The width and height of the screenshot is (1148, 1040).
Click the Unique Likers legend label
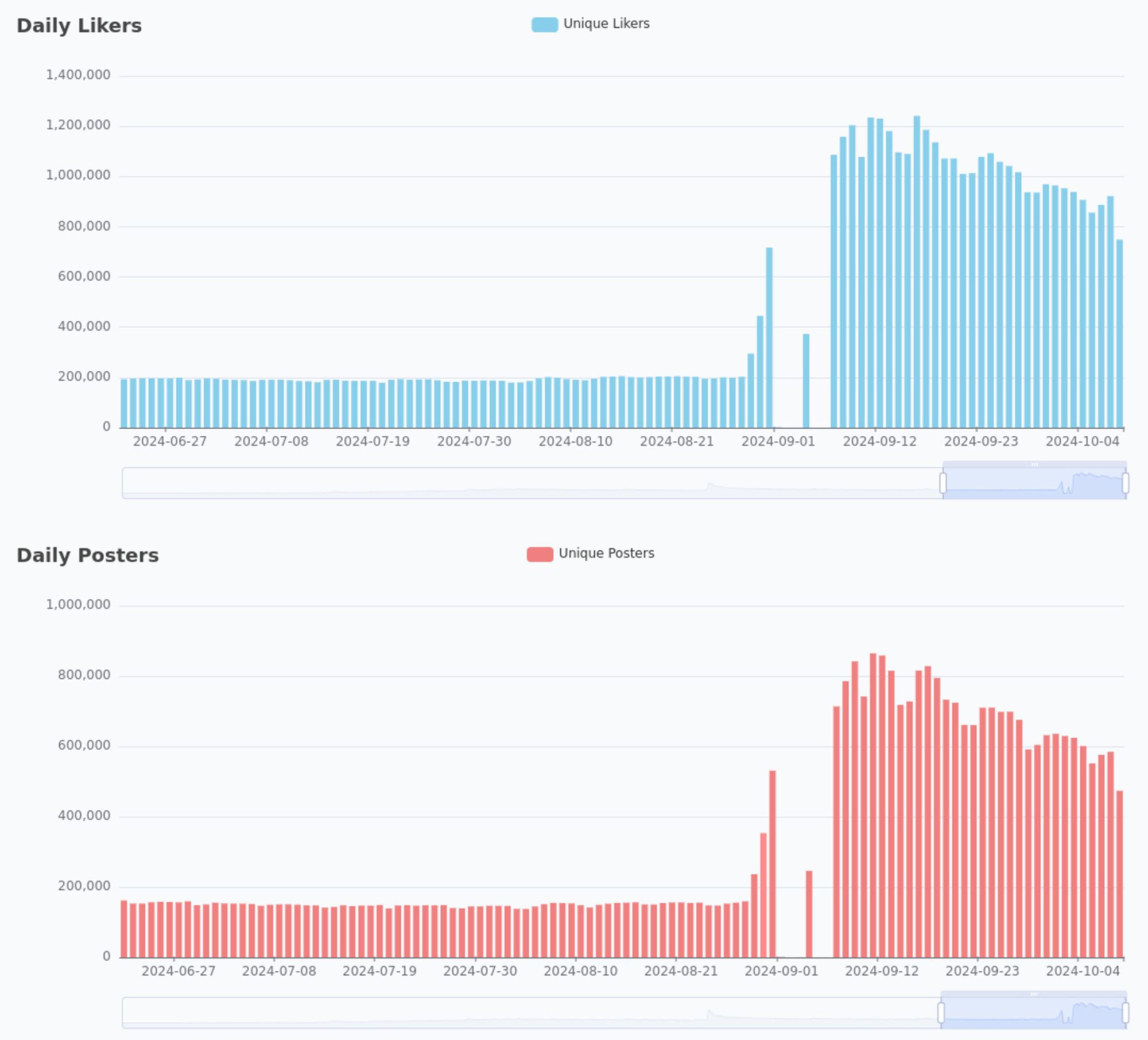coord(606,24)
